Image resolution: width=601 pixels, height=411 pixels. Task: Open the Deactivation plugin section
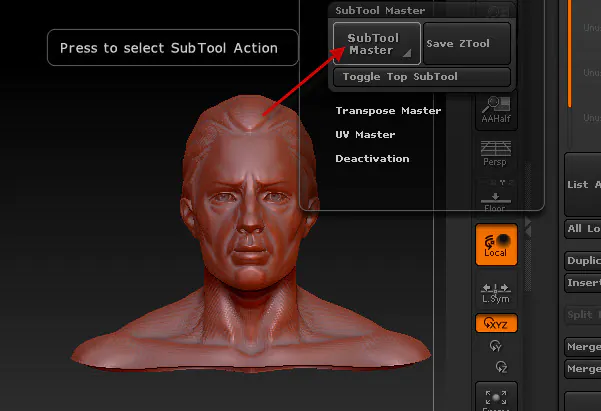coord(372,159)
